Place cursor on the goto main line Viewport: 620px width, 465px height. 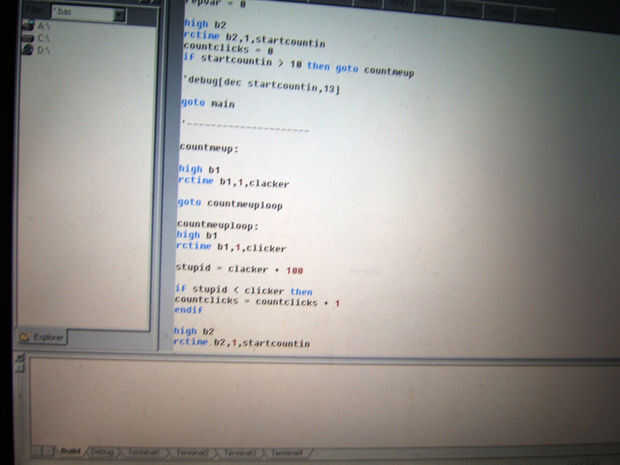[208, 103]
